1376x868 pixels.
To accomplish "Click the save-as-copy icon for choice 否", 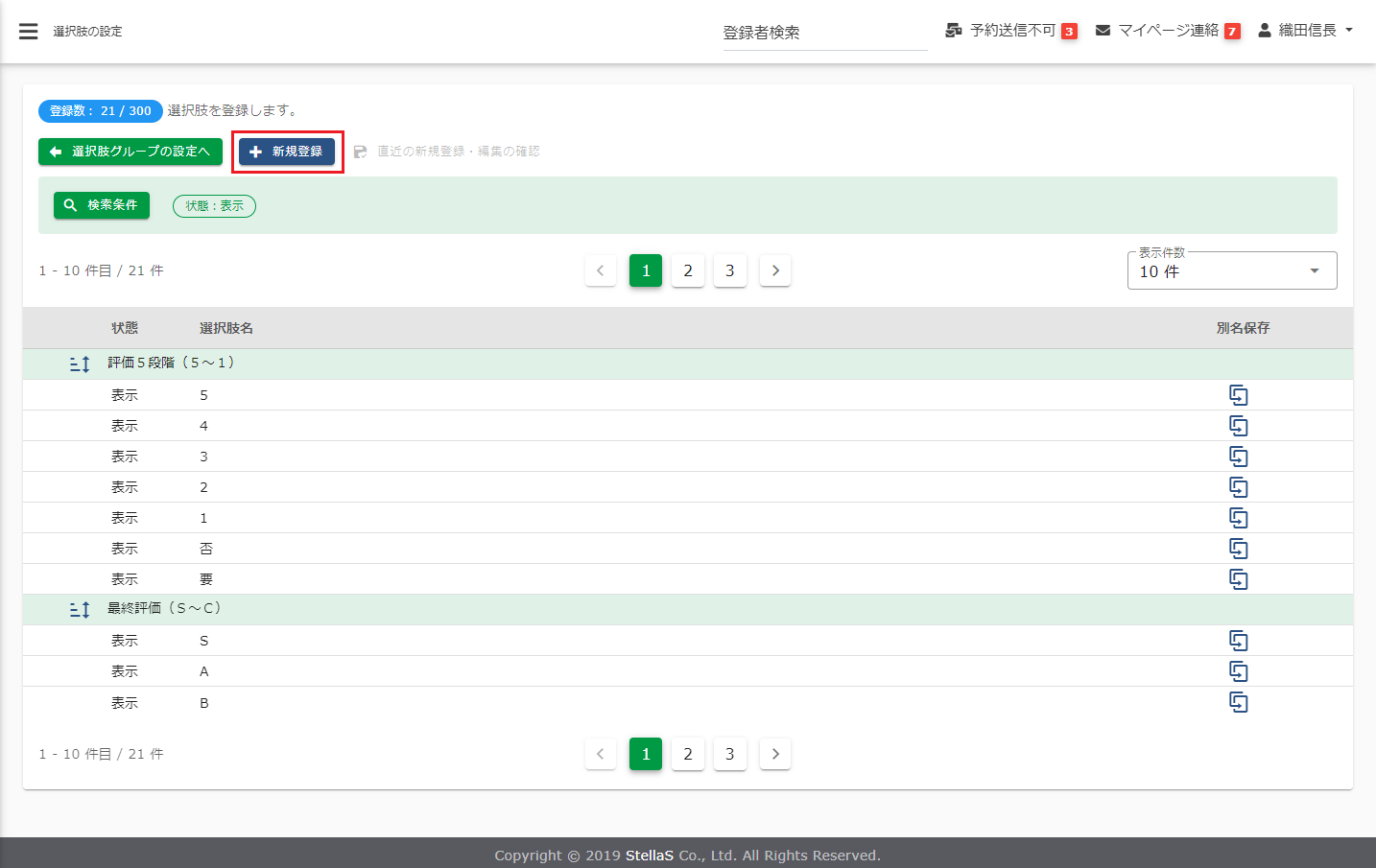I will point(1238,549).
